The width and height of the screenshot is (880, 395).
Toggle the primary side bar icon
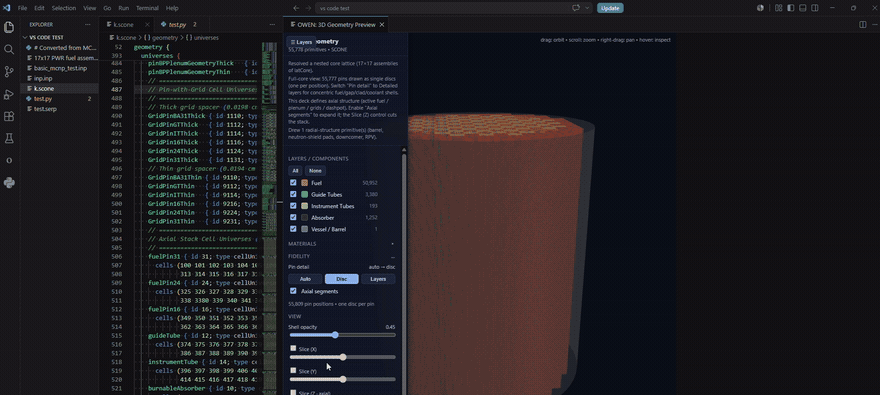[791, 8]
